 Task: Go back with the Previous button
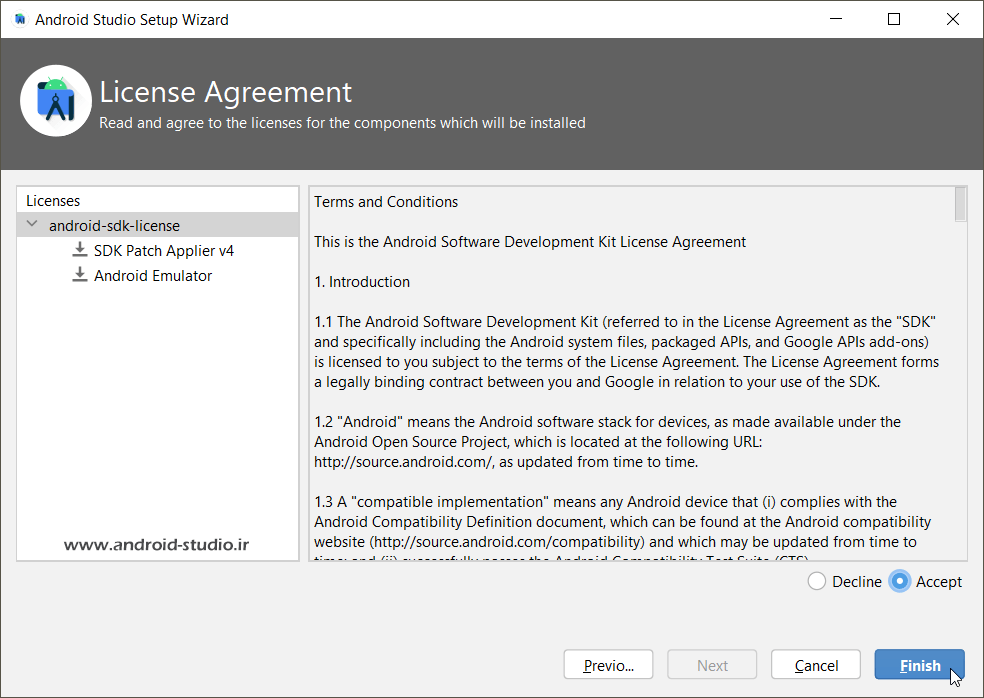(x=608, y=665)
